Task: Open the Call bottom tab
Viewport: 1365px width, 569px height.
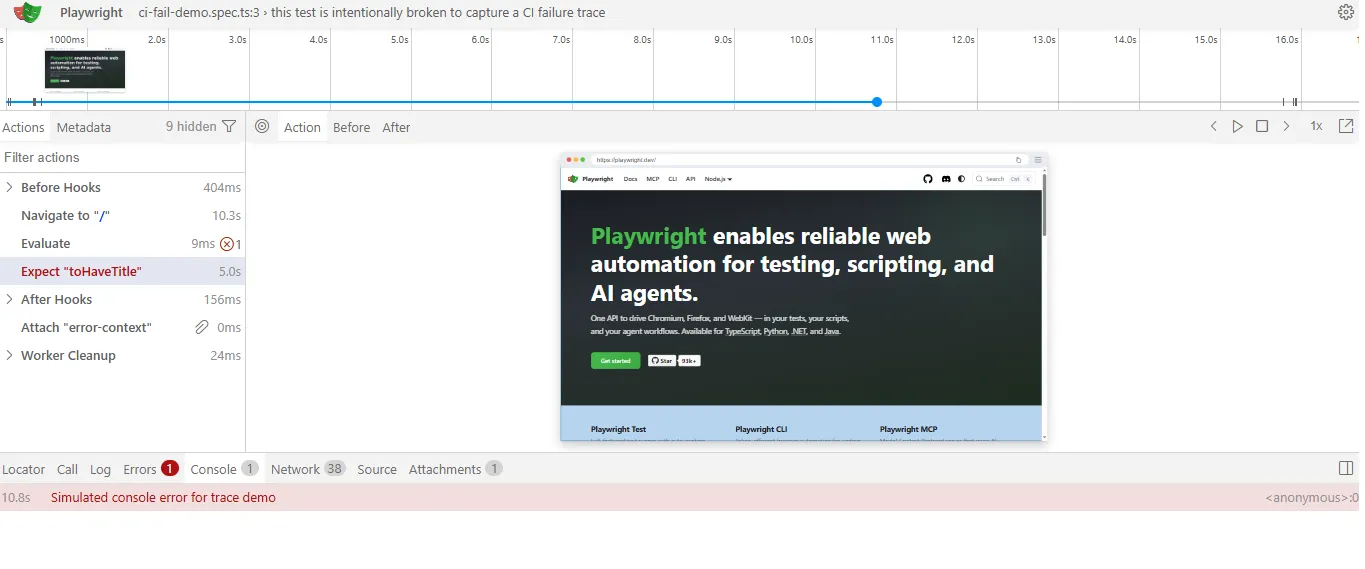Action: coord(67,469)
